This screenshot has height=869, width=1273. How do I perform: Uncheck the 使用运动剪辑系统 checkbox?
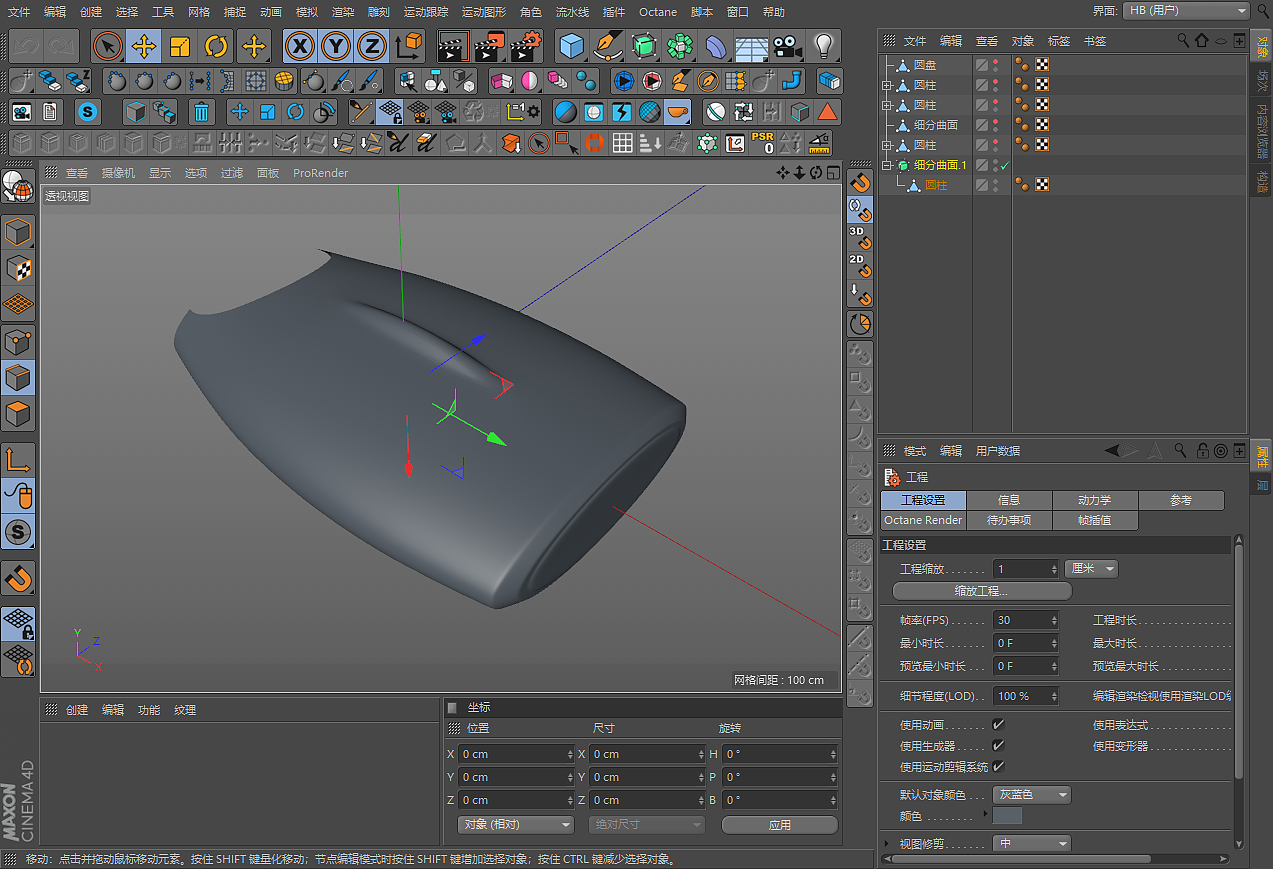coord(998,766)
